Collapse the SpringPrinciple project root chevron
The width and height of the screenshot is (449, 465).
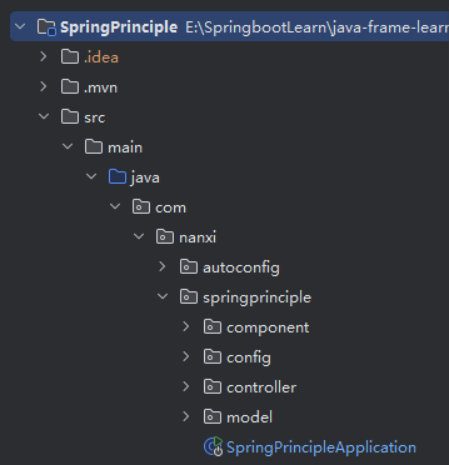(x=20, y=26)
